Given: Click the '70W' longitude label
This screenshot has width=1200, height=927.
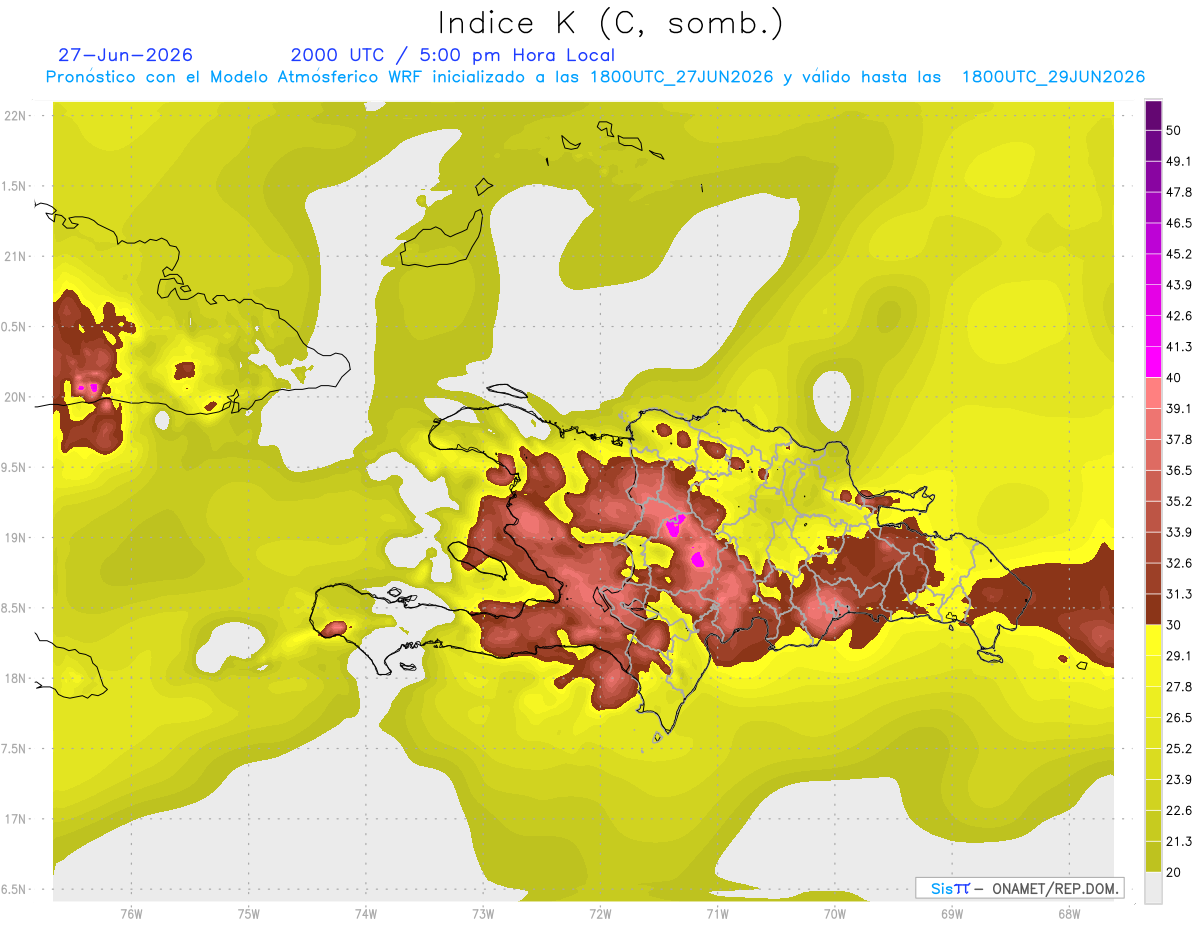Looking at the screenshot, I should [x=835, y=913].
